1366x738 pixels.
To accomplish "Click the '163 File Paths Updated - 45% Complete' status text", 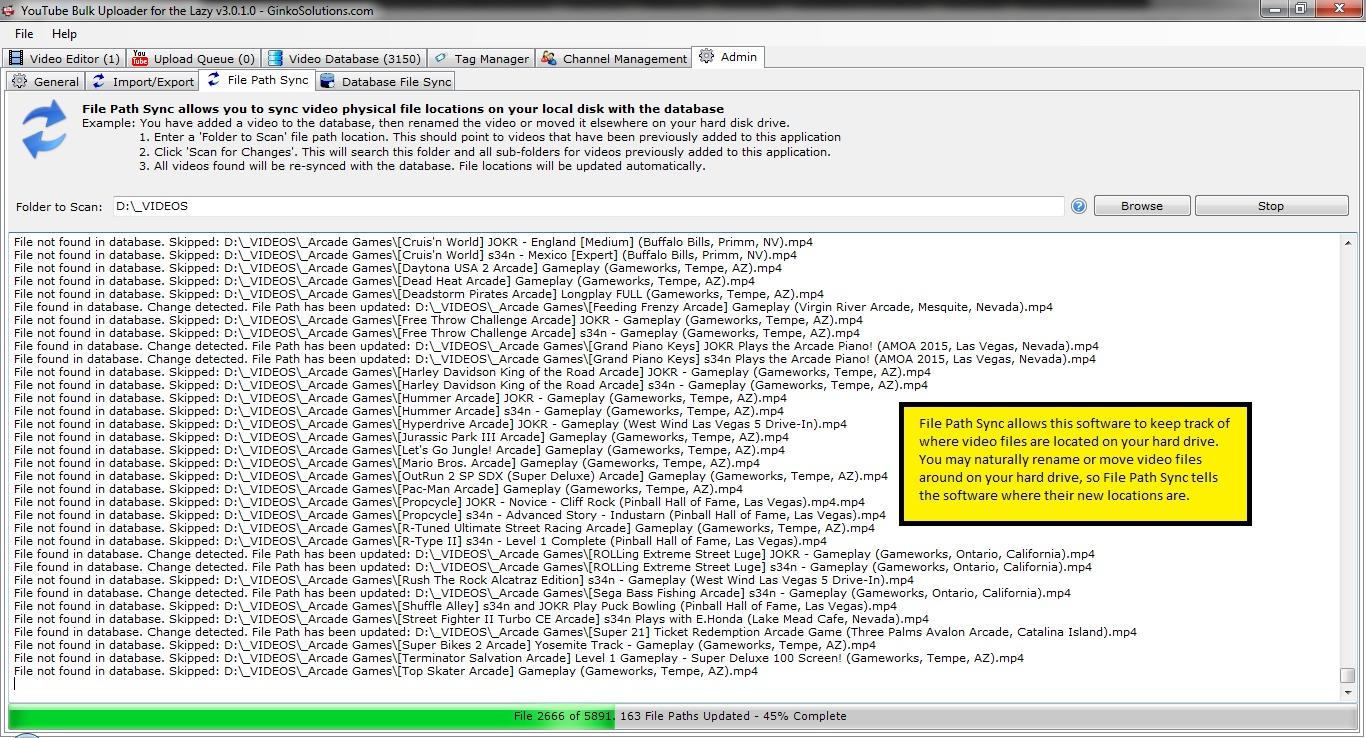I will pos(733,716).
